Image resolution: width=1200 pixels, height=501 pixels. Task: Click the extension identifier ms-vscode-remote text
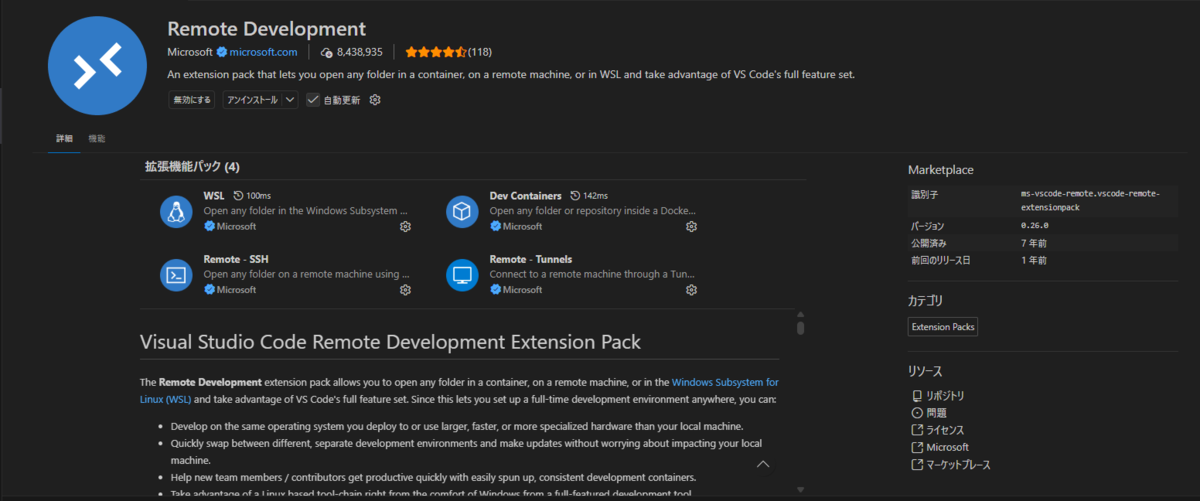point(1090,200)
